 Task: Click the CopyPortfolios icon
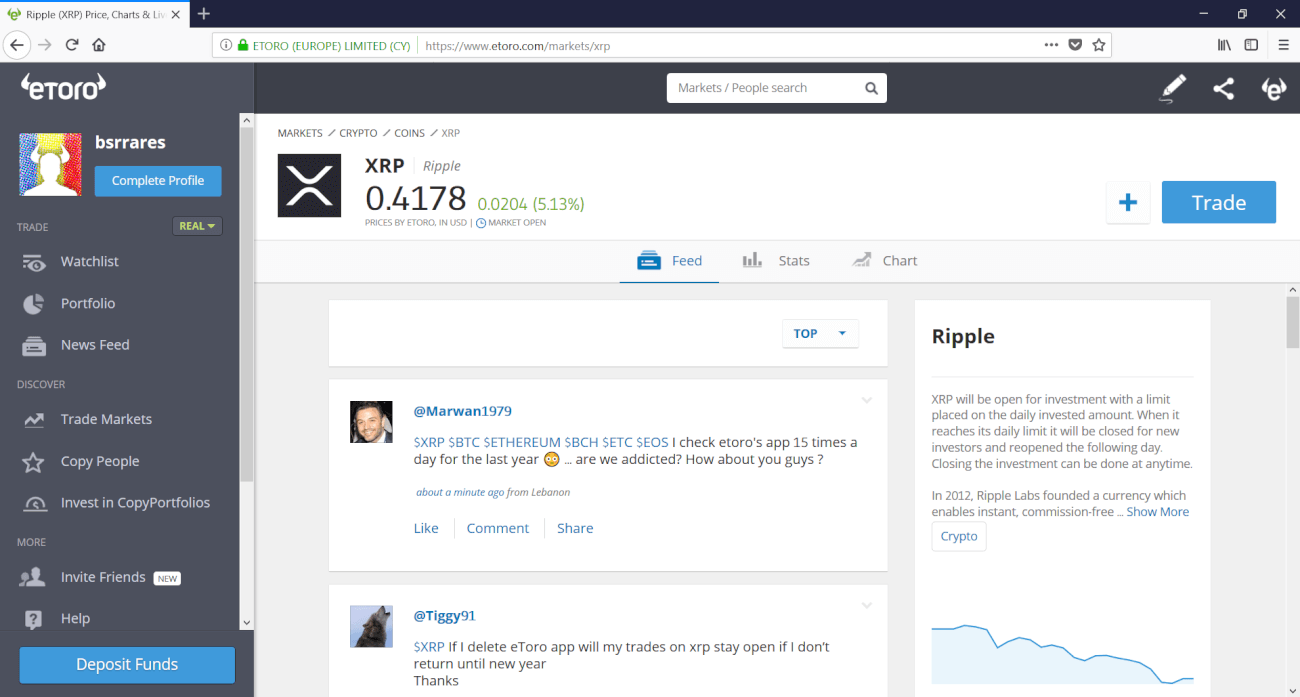pyautogui.click(x=34, y=504)
